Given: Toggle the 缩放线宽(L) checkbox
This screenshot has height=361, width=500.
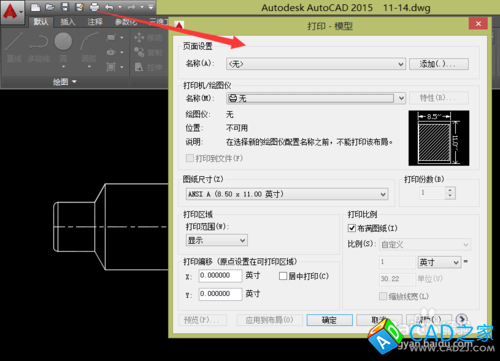Looking at the screenshot, I should point(383,296).
